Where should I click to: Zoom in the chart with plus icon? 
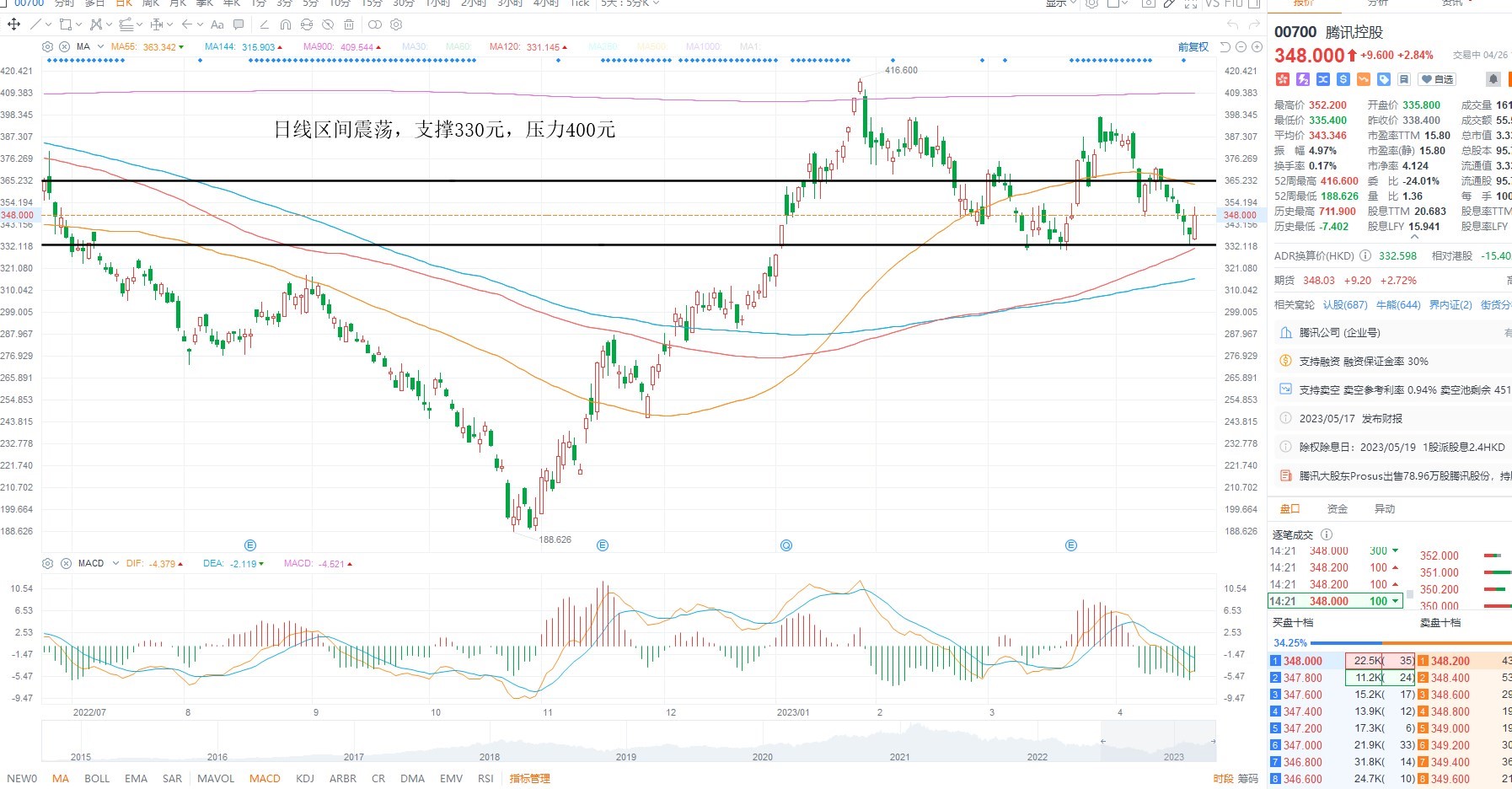pyautogui.click(x=1257, y=47)
